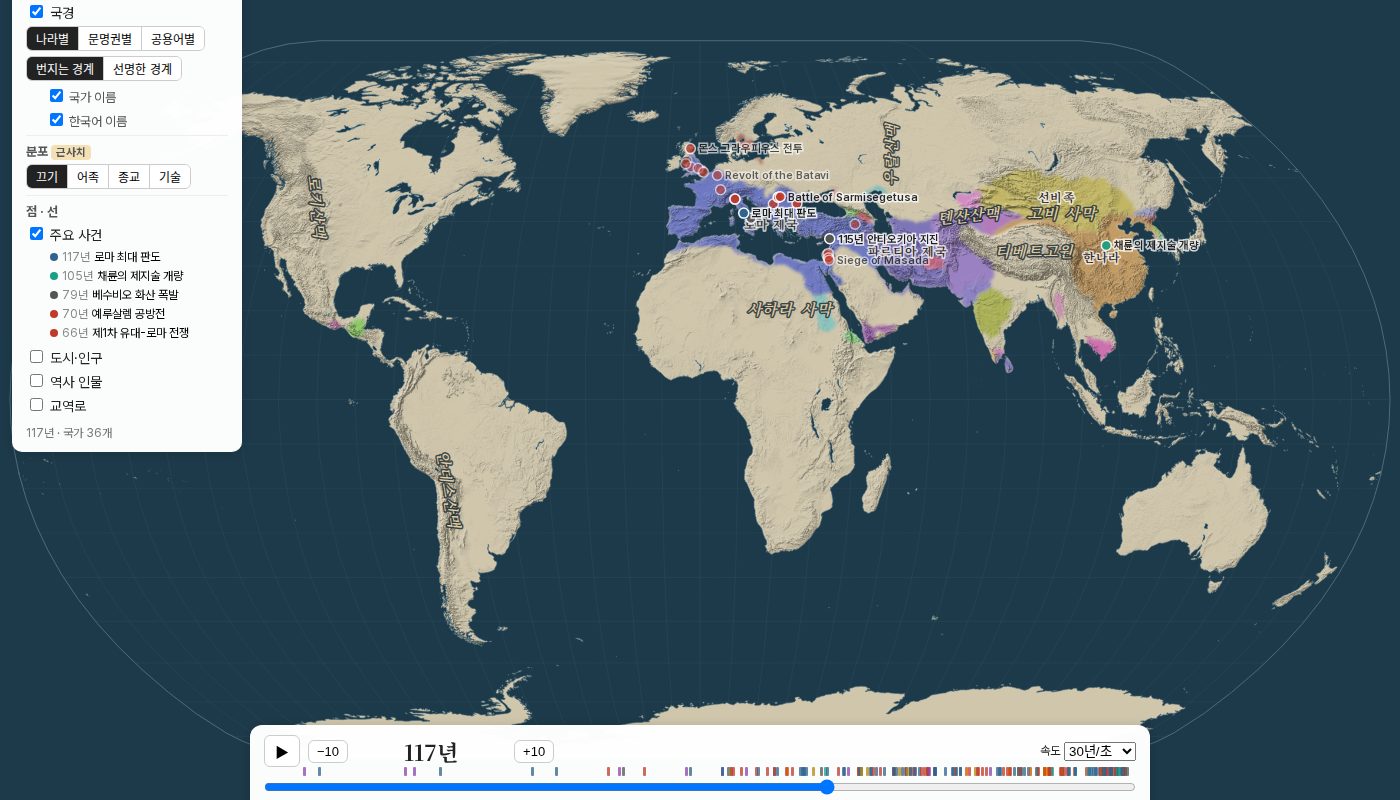The width and height of the screenshot is (1400, 800).
Task: Click the Battle of Sarmisegetusa map marker
Action: [x=780, y=197]
